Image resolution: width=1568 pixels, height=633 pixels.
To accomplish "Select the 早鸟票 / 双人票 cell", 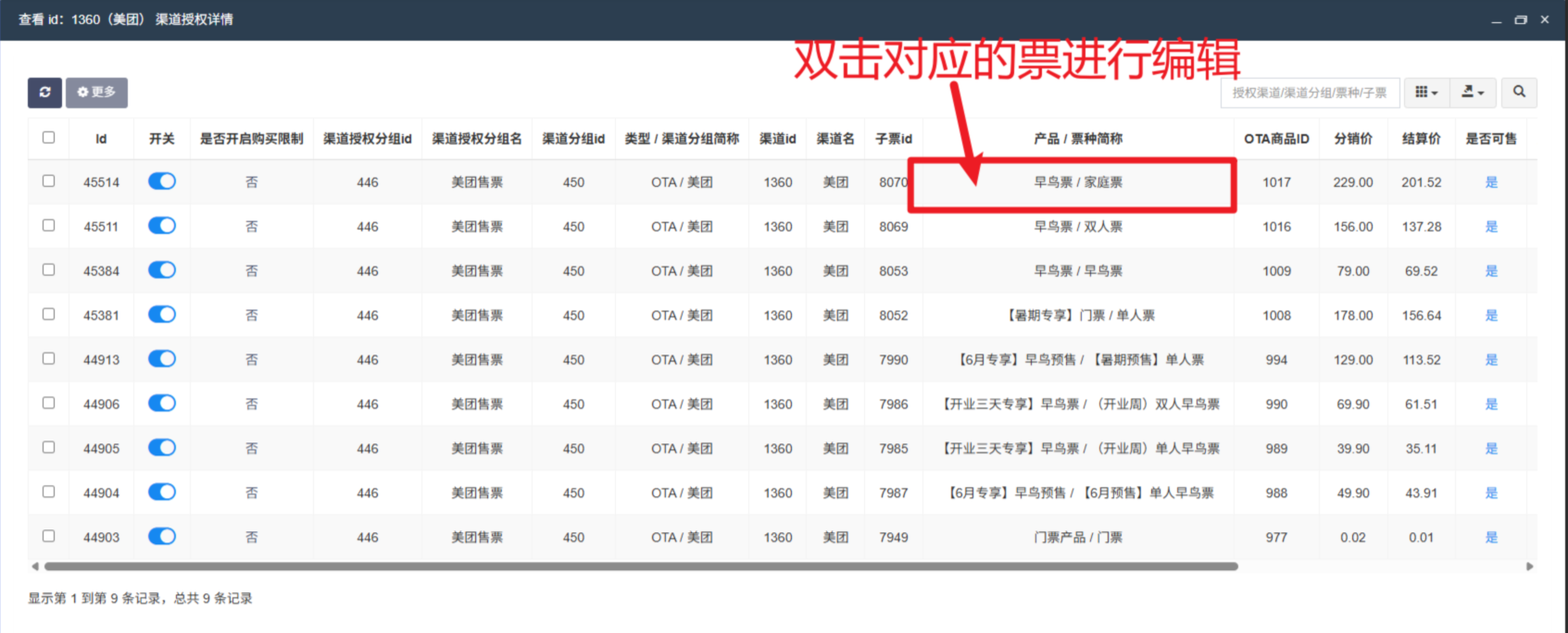I will pyautogui.click(x=1078, y=227).
